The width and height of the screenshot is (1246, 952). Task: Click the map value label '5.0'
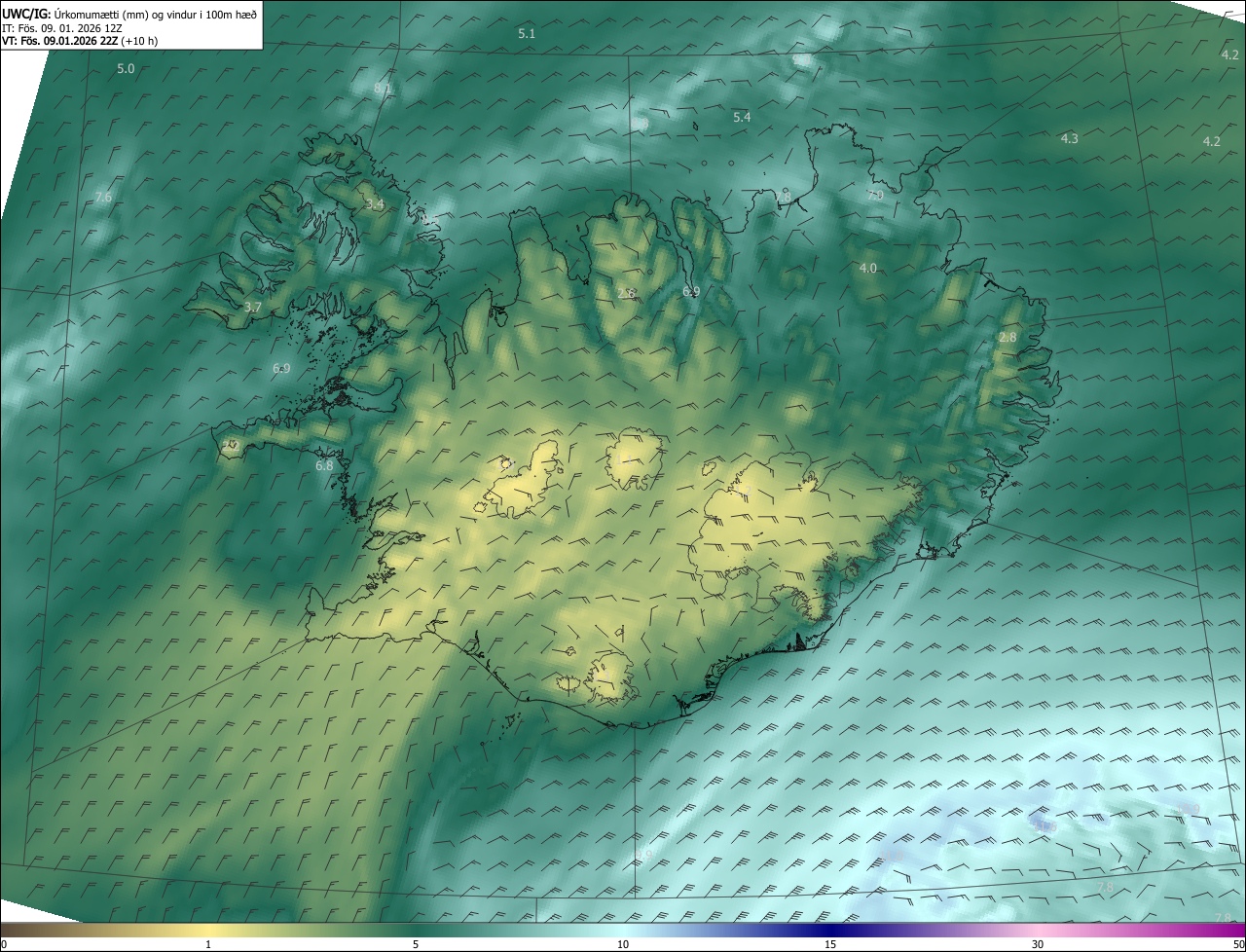click(126, 68)
